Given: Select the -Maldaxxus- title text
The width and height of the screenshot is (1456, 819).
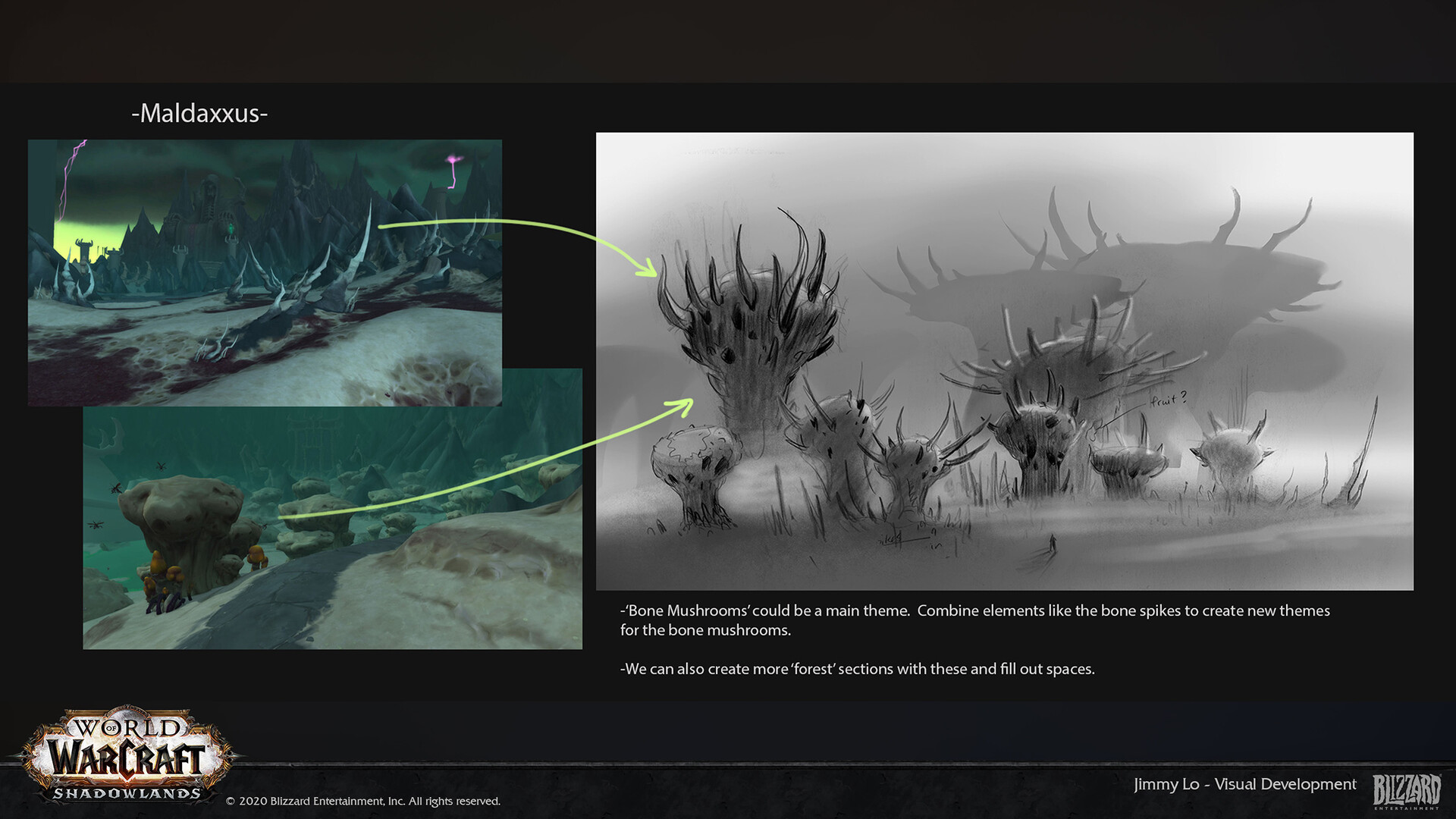Looking at the screenshot, I should 199,113.
